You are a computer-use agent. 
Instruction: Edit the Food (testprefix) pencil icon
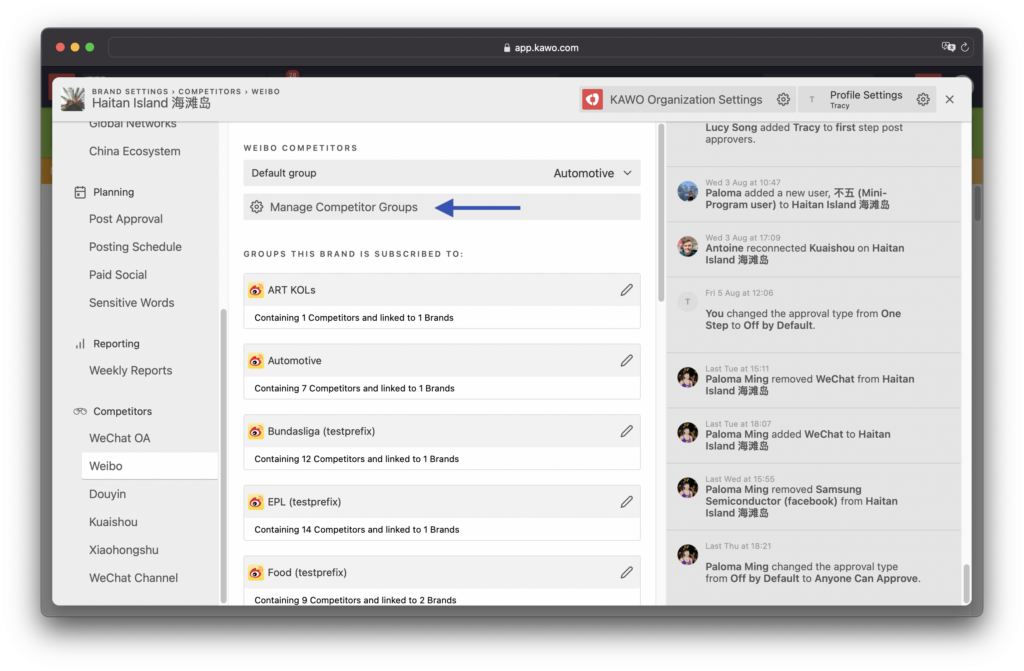pos(626,572)
